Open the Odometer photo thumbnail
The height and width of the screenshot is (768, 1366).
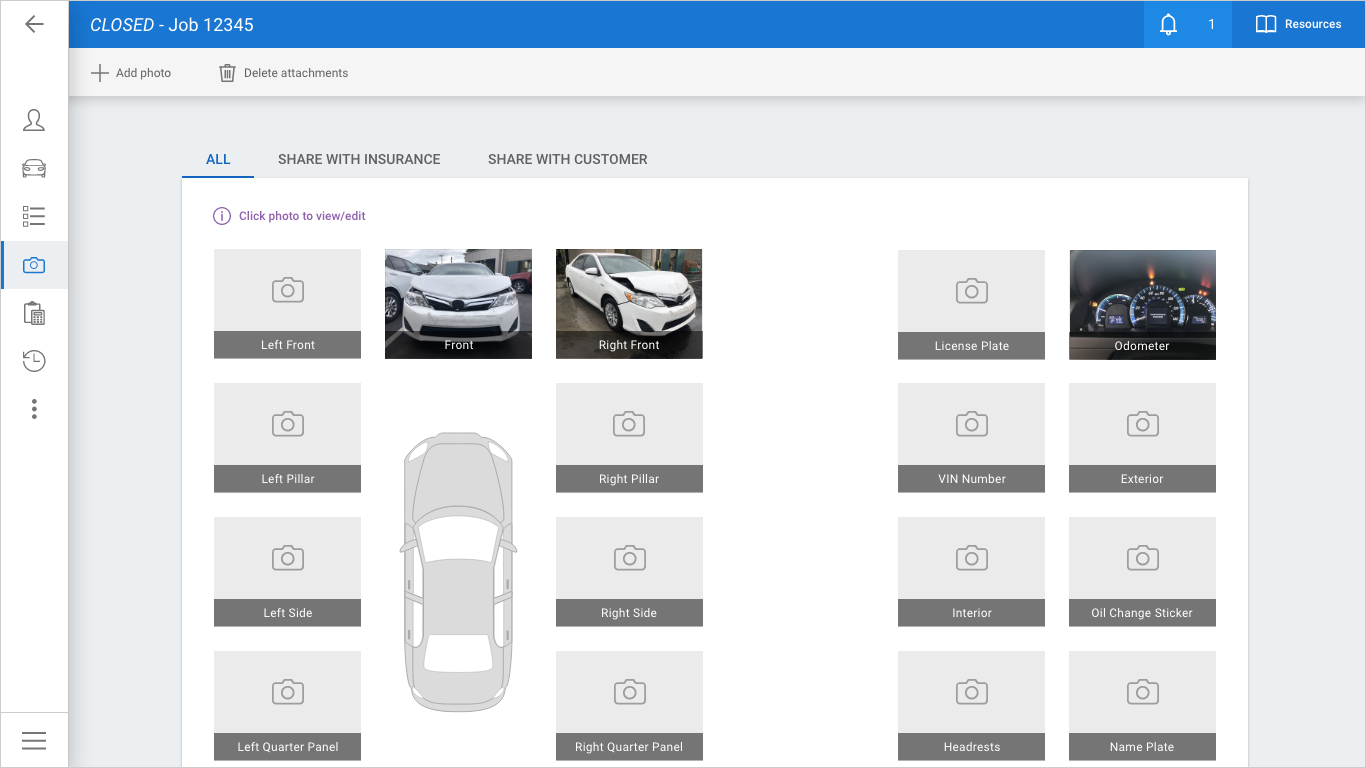(x=1142, y=304)
